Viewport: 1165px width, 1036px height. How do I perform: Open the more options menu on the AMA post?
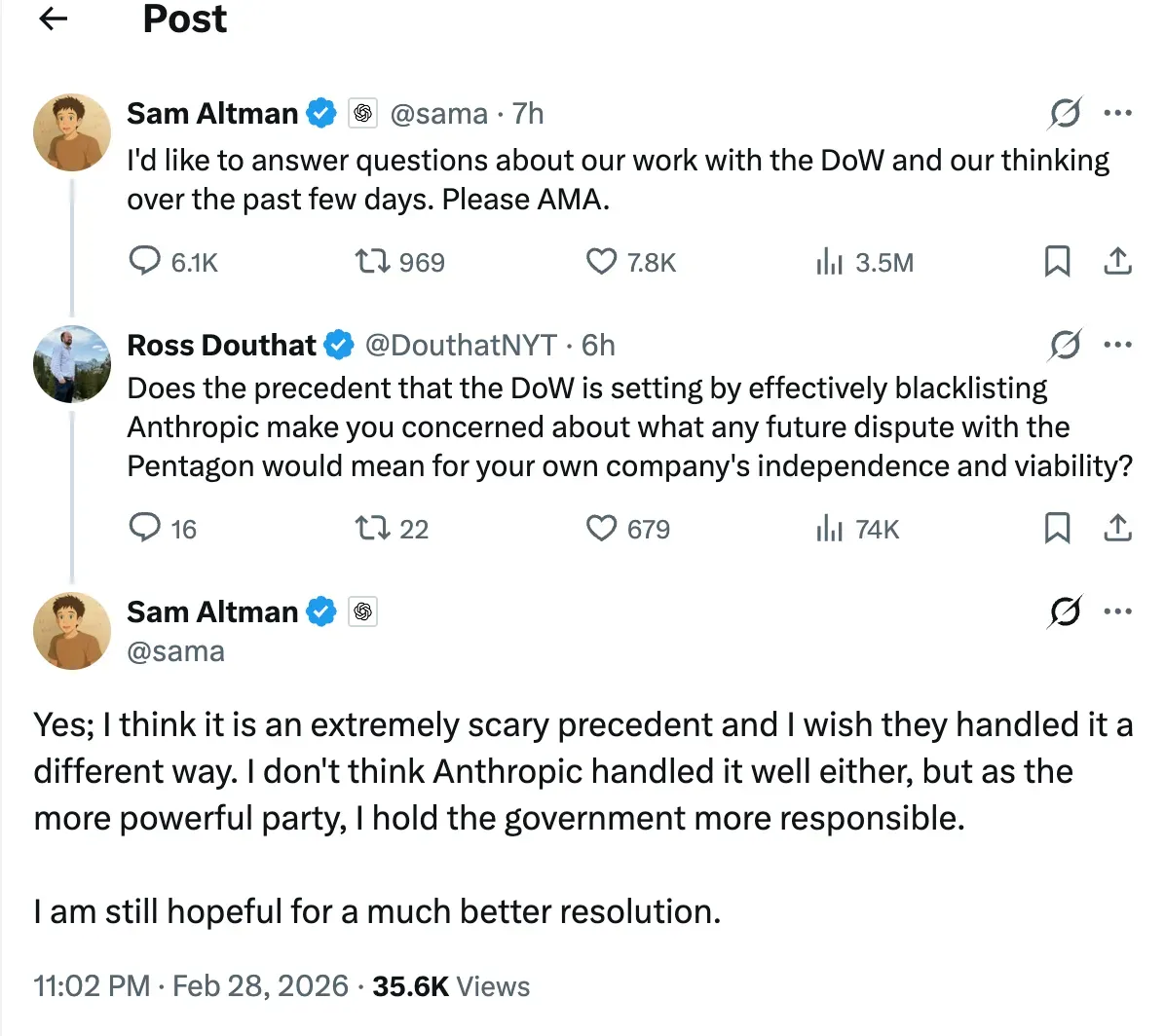click(1117, 114)
